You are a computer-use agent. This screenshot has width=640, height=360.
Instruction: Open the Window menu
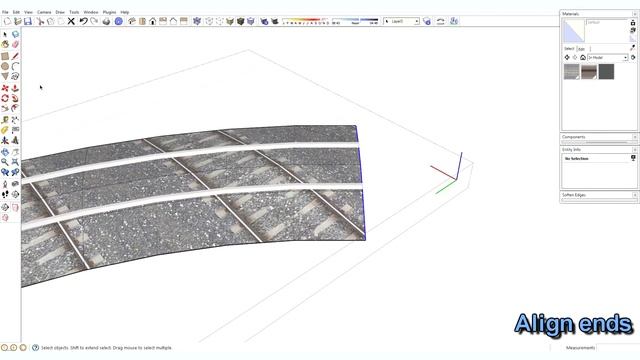pyautogui.click(x=91, y=12)
